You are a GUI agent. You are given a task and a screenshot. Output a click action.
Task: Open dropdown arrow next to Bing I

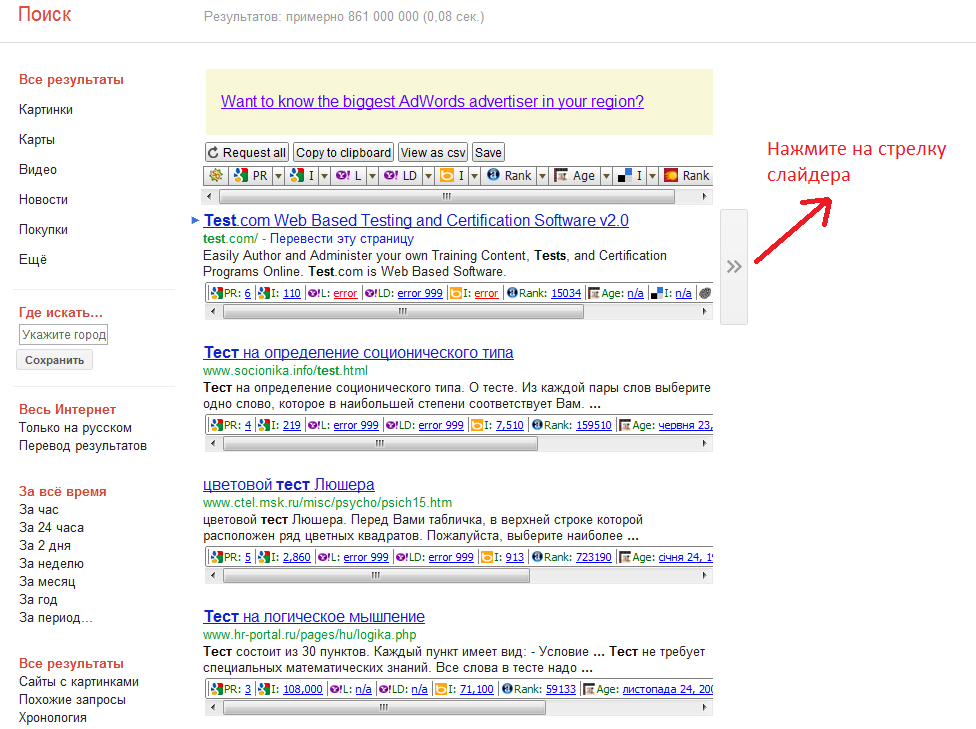474,176
